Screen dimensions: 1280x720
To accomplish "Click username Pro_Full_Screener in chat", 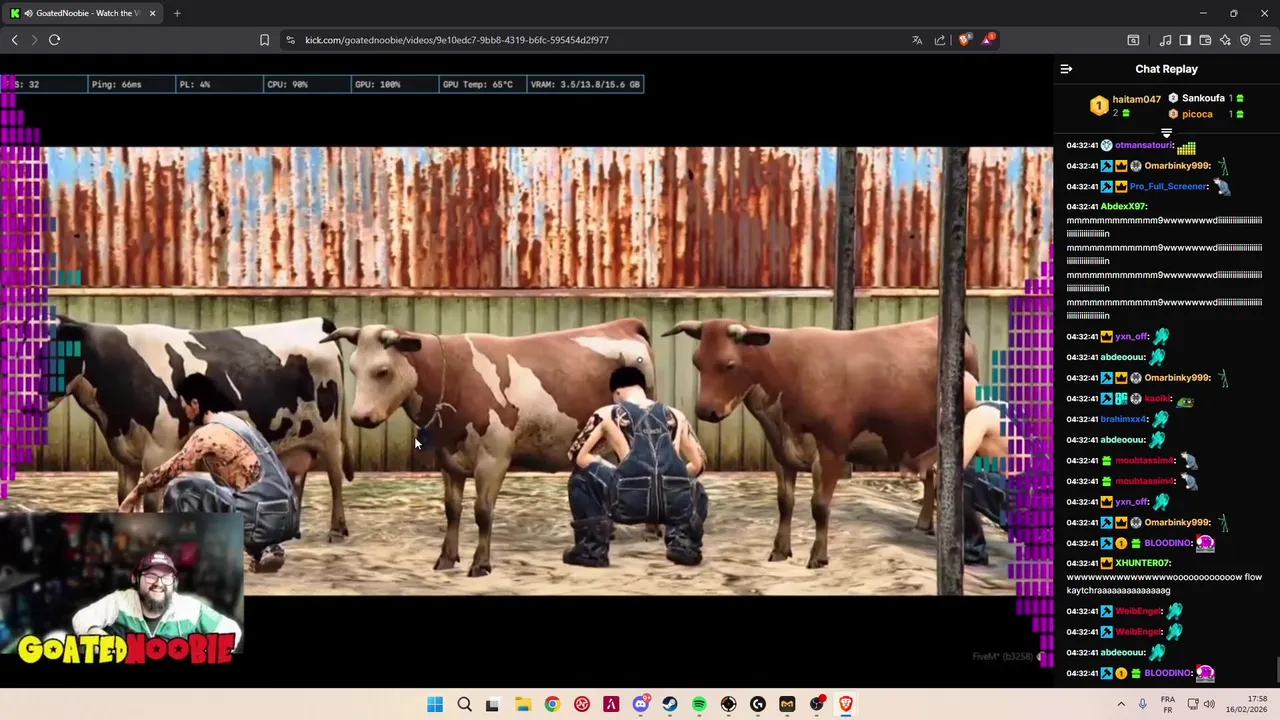I will [1169, 186].
